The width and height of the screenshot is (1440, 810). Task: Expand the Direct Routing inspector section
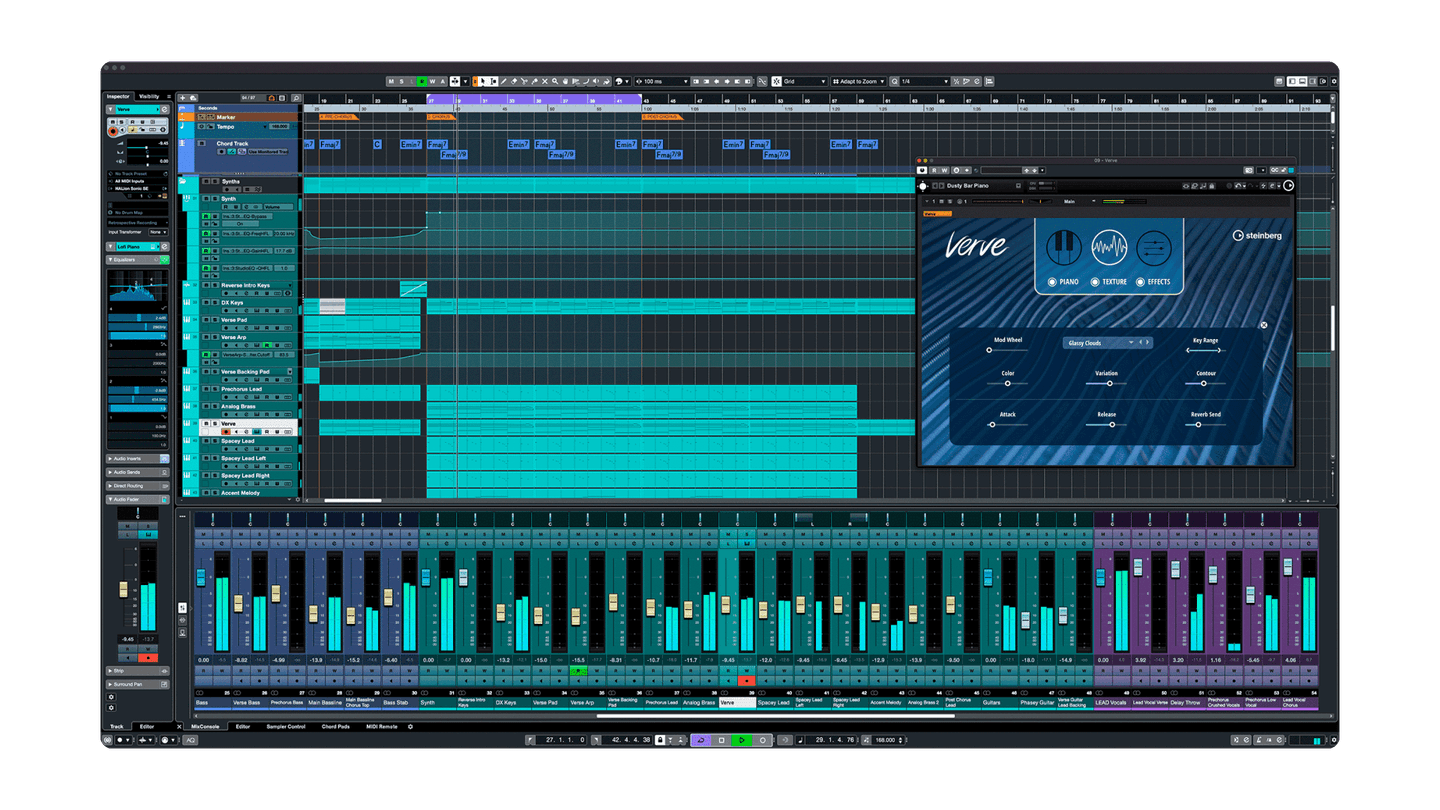(x=138, y=486)
